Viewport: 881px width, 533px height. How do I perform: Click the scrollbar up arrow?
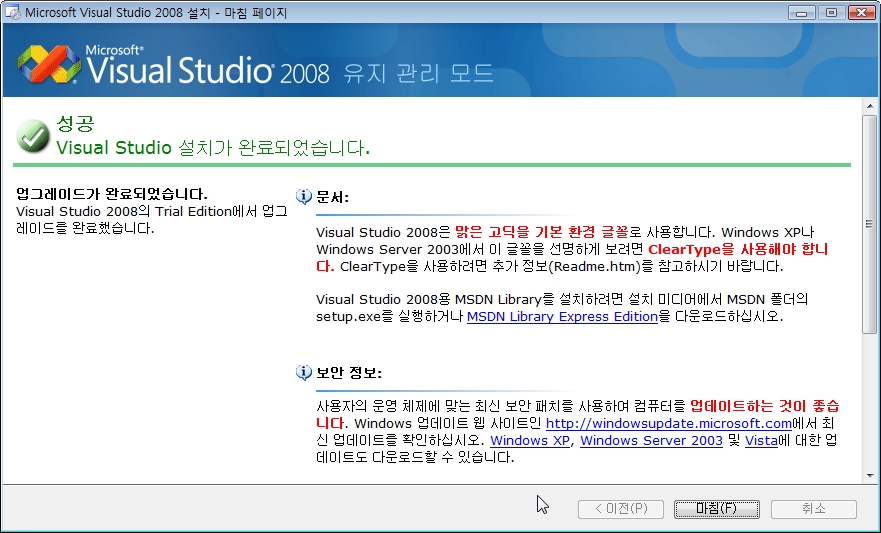click(x=870, y=106)
